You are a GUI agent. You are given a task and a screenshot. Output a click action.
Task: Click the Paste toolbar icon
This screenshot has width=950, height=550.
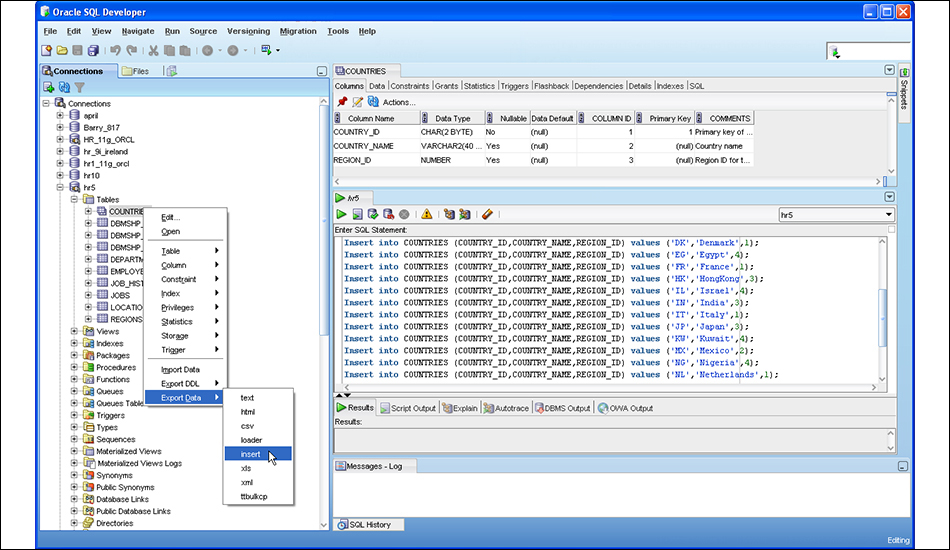click(185, 50)
